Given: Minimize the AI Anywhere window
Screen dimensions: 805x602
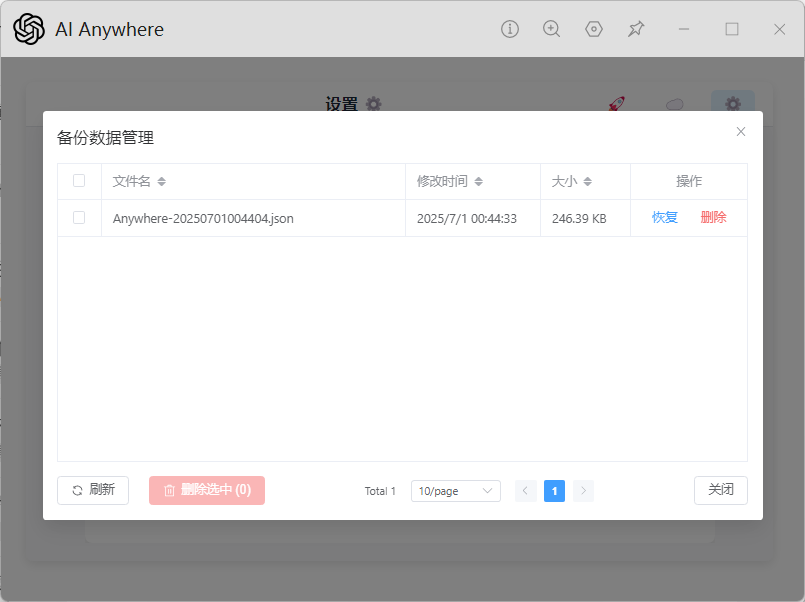Looking at the screenshot, I should pyautogui.click(x=684, y=29).
